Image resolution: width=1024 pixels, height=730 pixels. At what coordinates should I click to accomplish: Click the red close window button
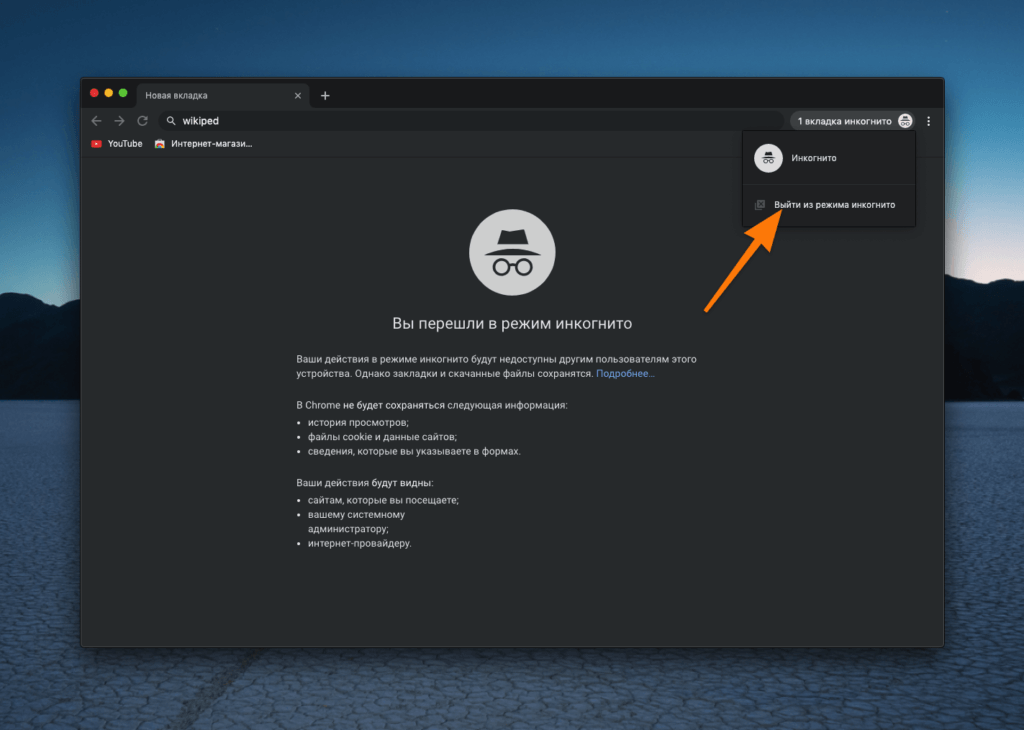(94, 93)
